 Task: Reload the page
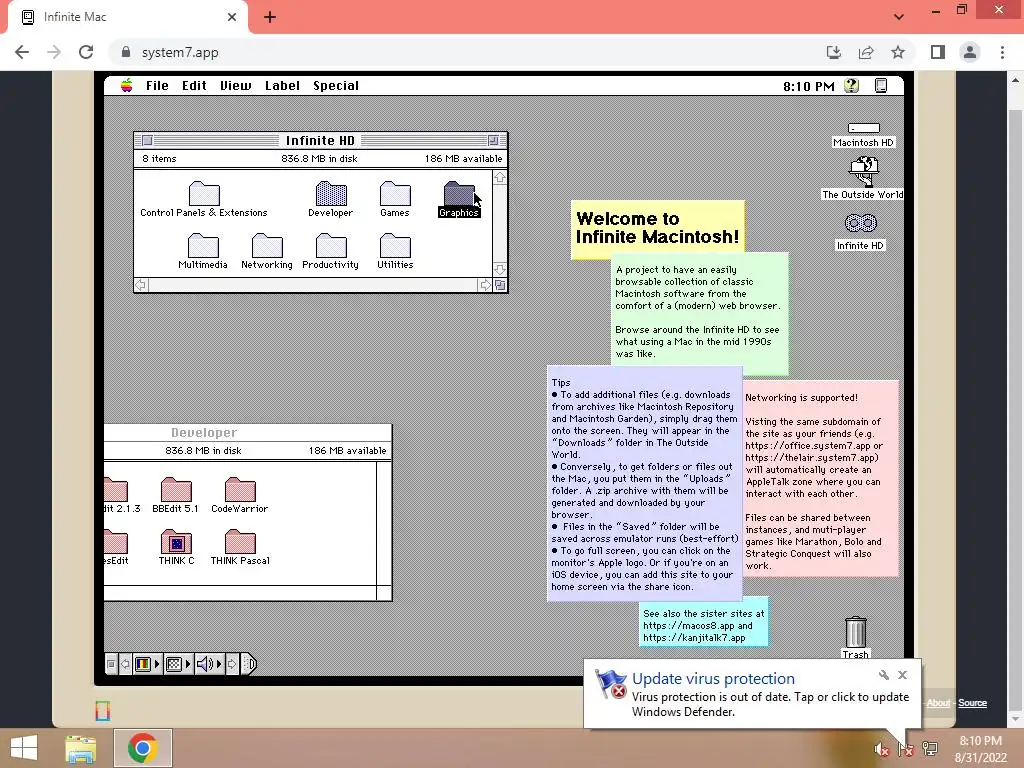86,52
